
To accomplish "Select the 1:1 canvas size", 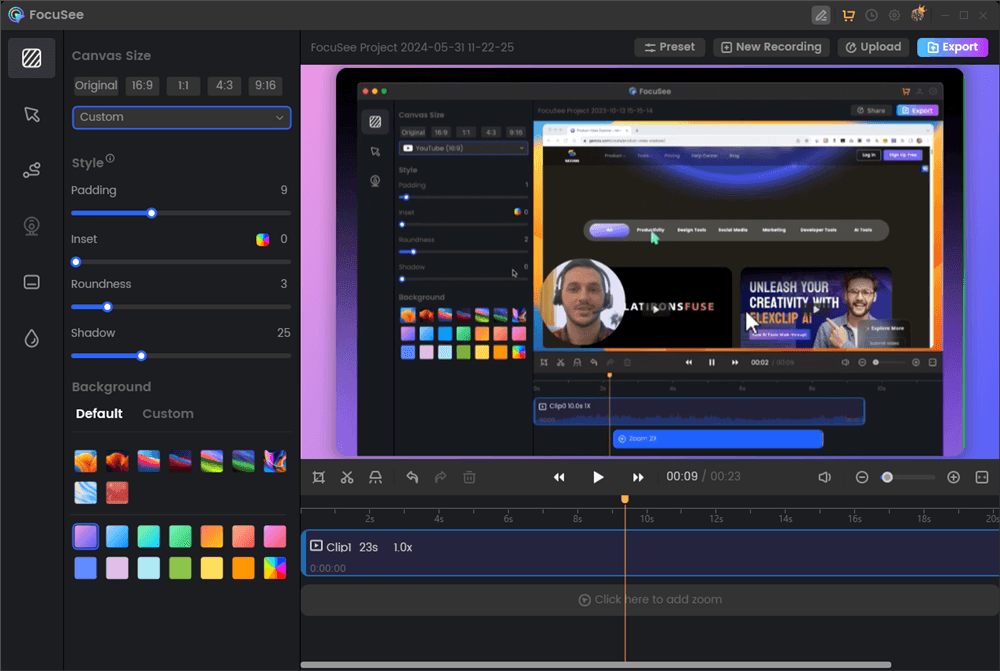I will click(183, 85).
